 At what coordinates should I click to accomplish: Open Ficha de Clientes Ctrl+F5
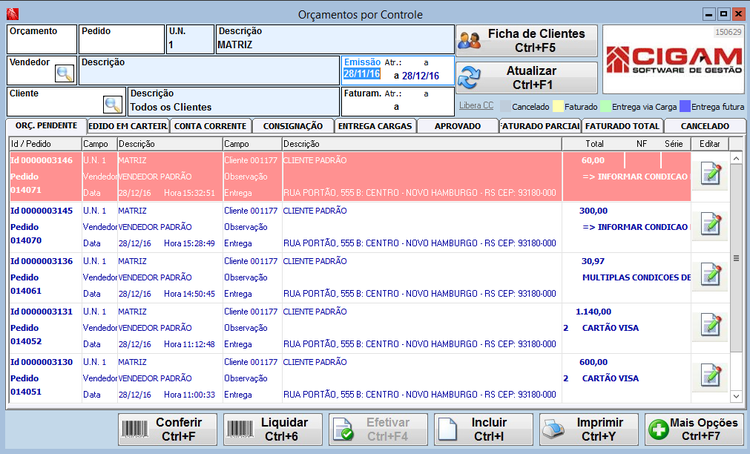coord(527,41)
